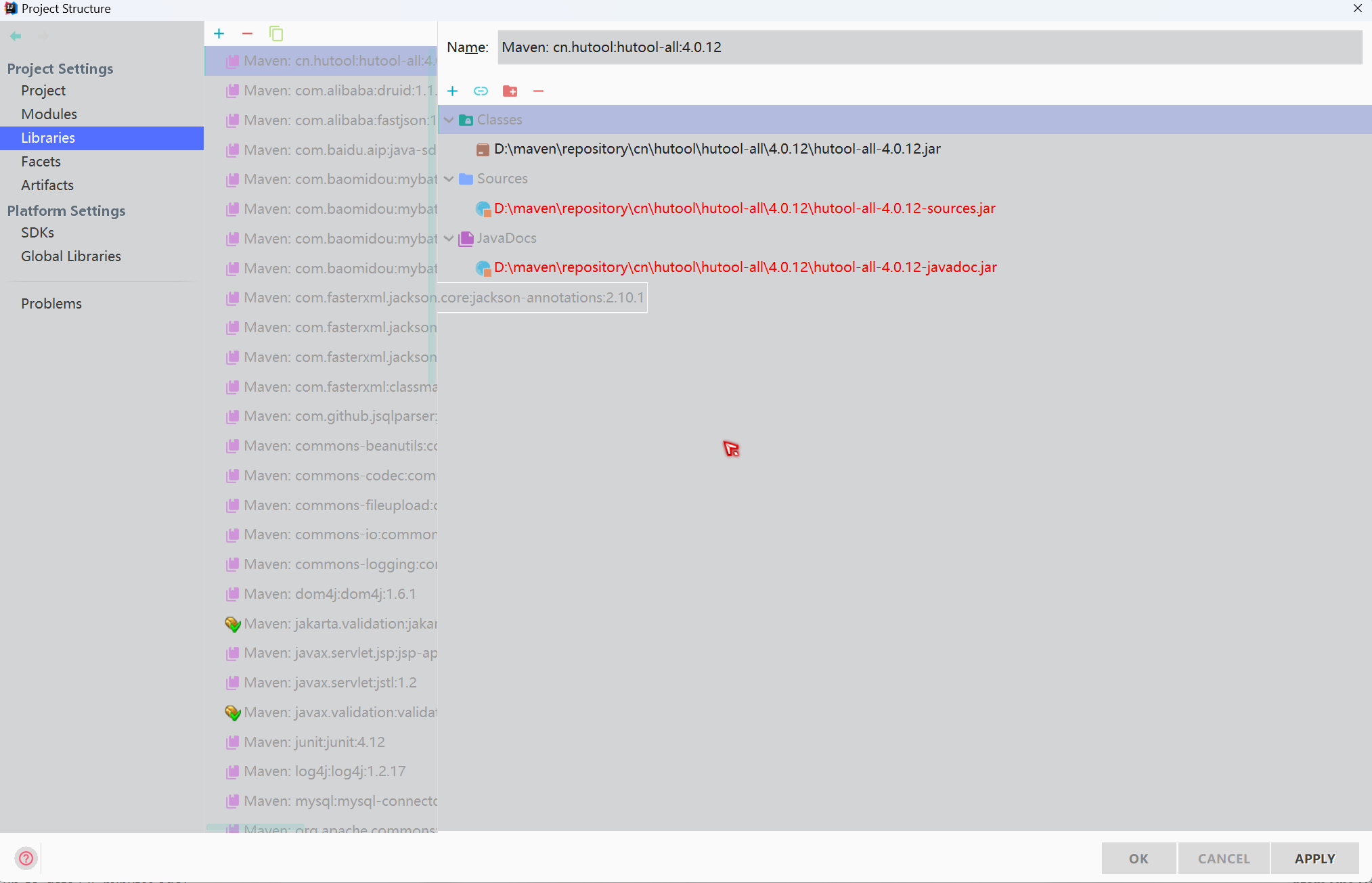Collapse the JavaDocs node
1372x883 pixels.
pos(449,238)
